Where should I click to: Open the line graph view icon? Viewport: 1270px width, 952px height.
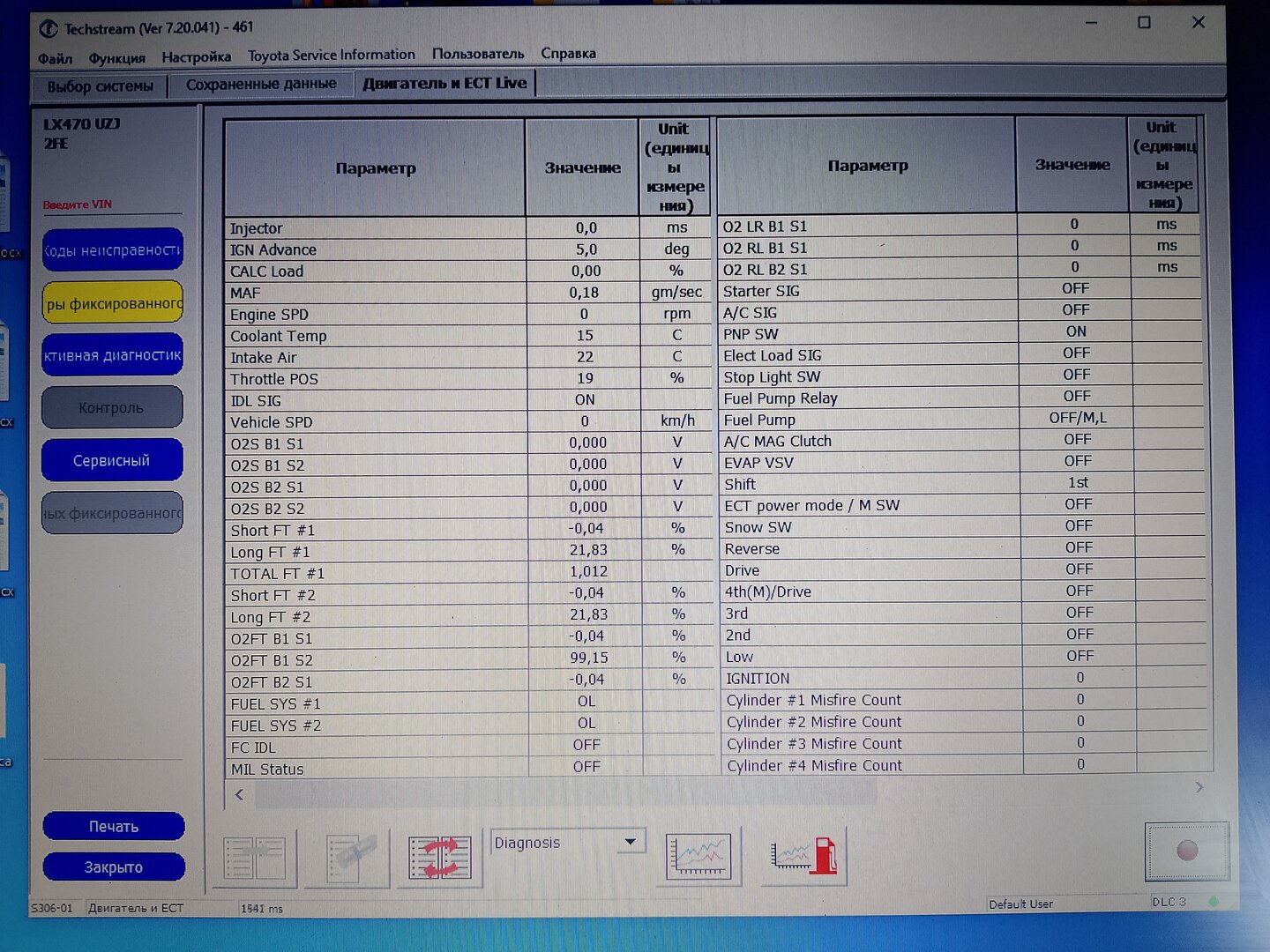click(698, 856)
